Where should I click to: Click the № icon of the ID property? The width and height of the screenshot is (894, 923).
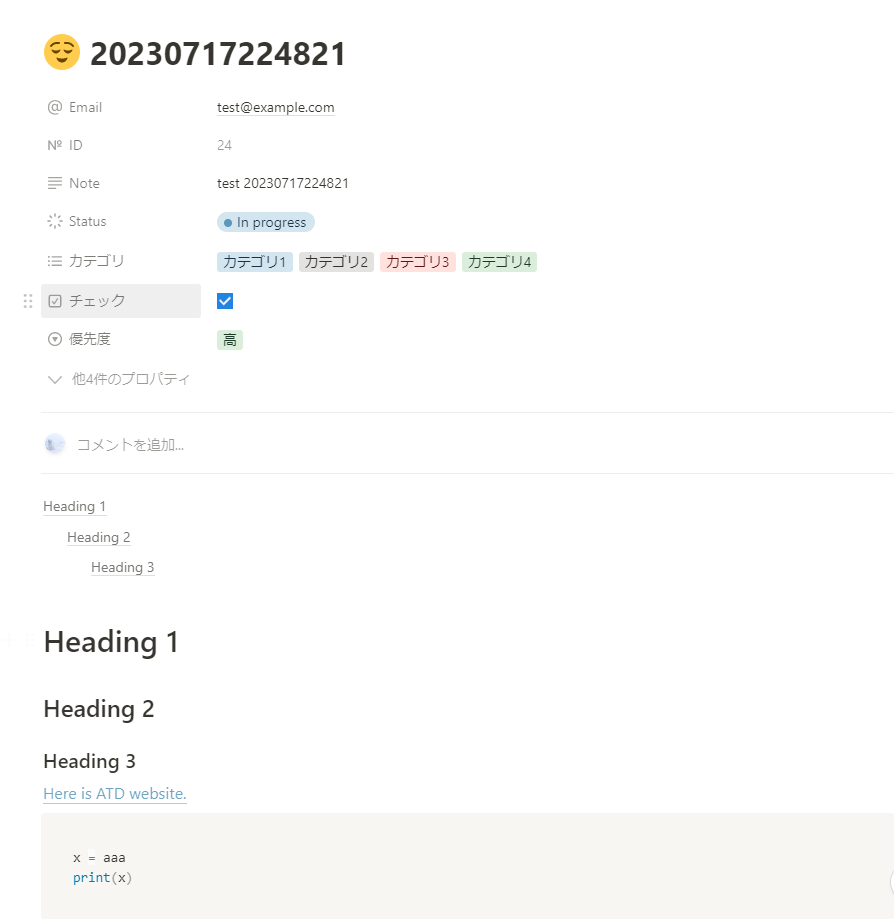click(x=55, y=145)
